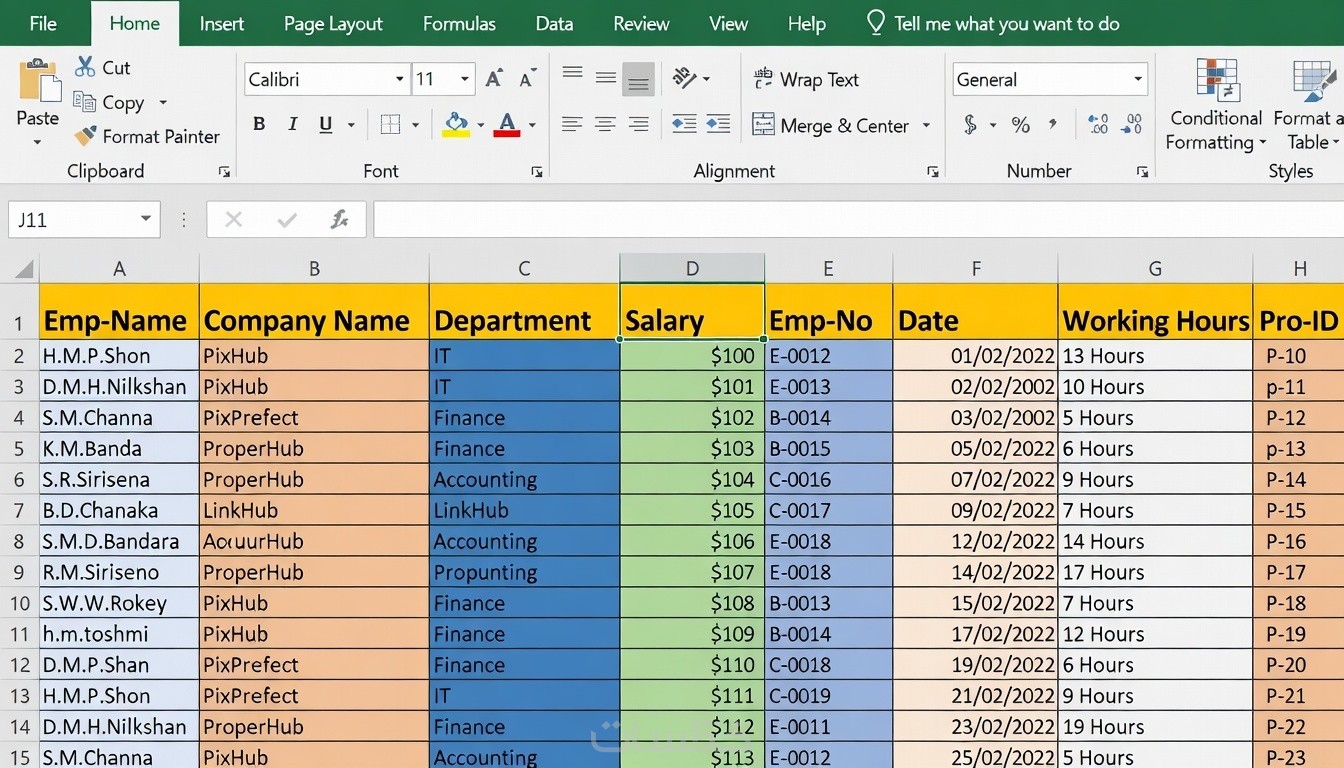This screenshot has height=768, width=1344.
Task: Select column D header
Action: tap(692, 268)
